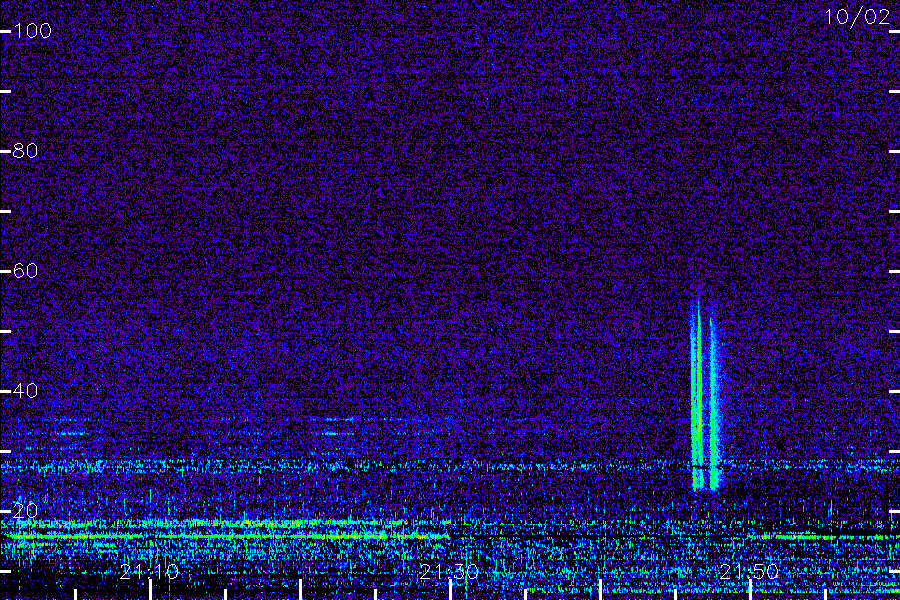Image resolution: width=900 pixels, height=600 pixels.
Task: Click the 80 frequency axis label
Action: click(x=25, y=150)
